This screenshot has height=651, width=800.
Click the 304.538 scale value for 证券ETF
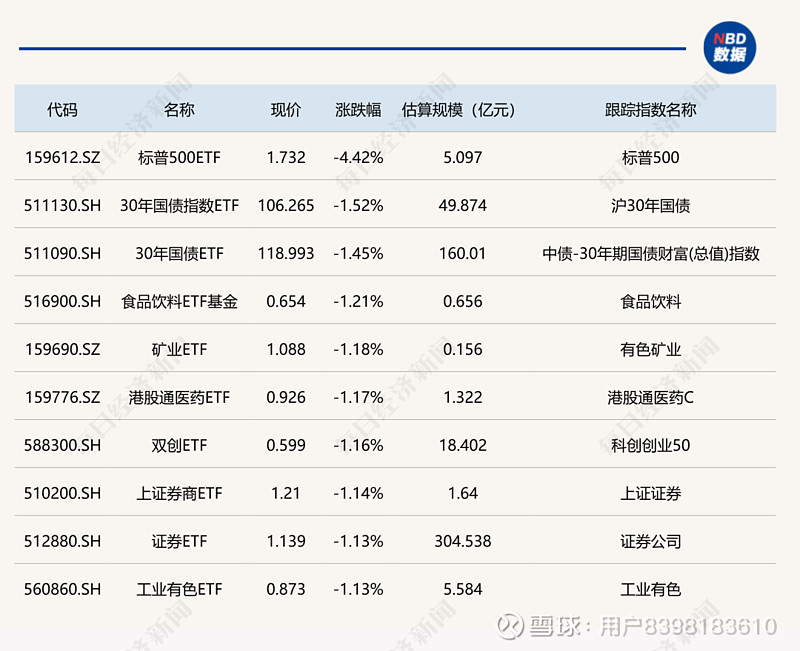(463, 541)
